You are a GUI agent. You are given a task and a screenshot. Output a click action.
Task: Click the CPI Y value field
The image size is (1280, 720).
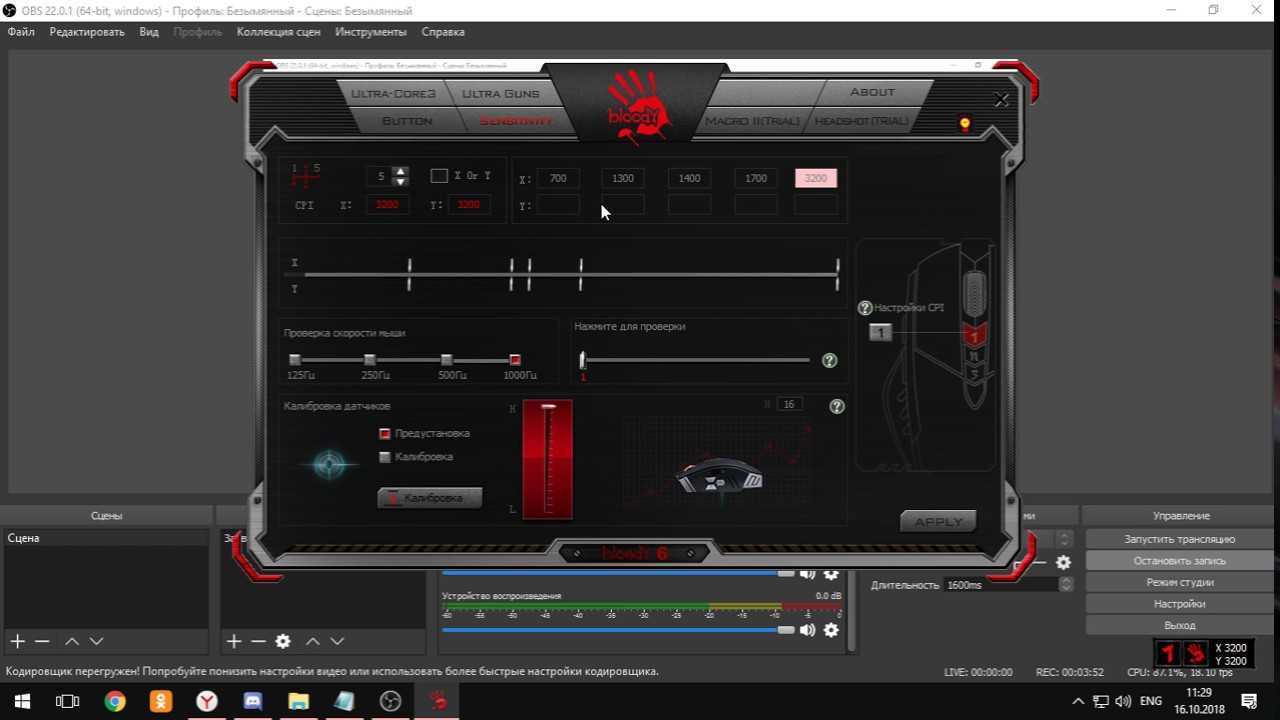pos(468,204)
